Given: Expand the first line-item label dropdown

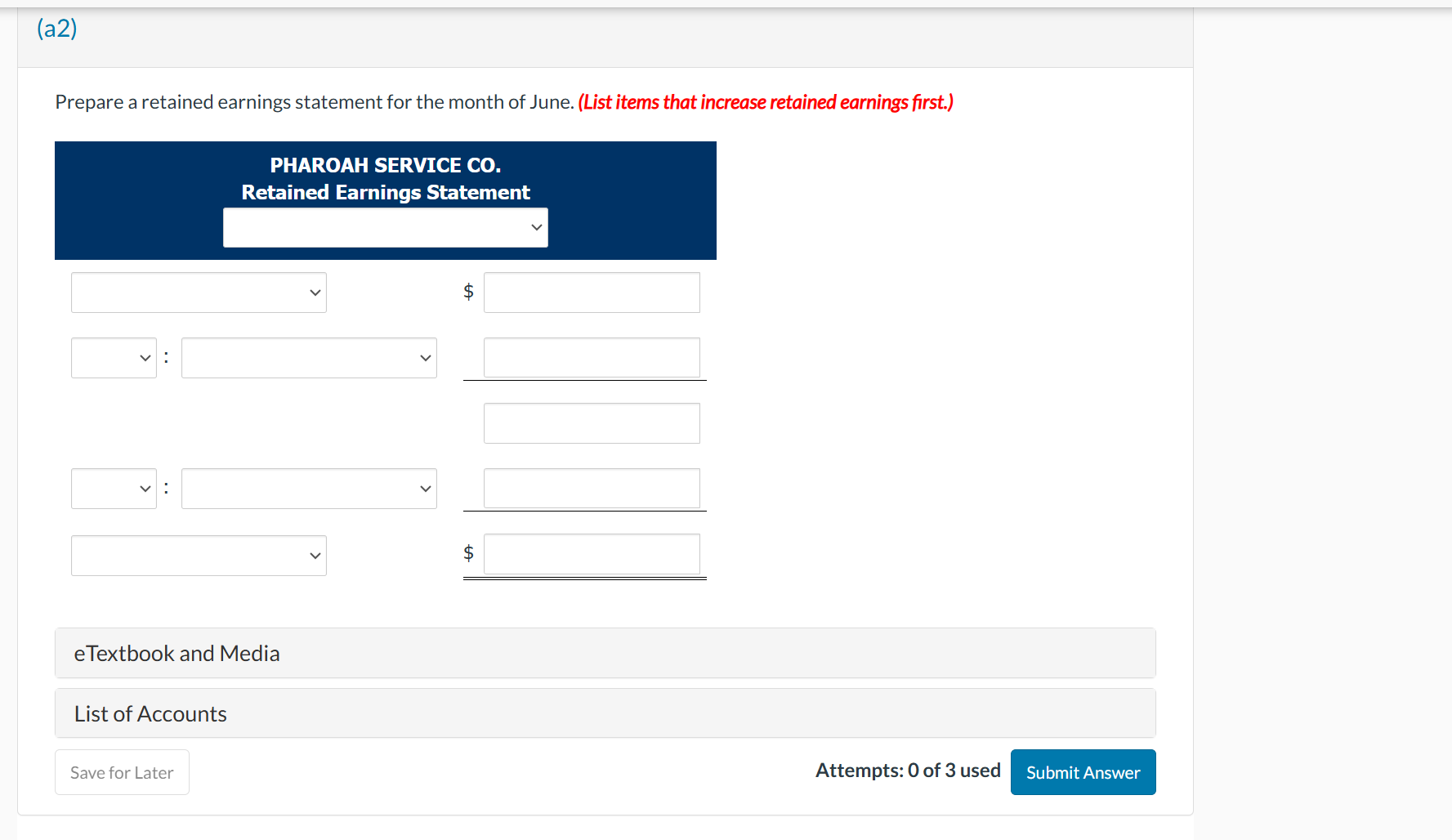Looking at the screenshot, I should click(x=198, y=292).
